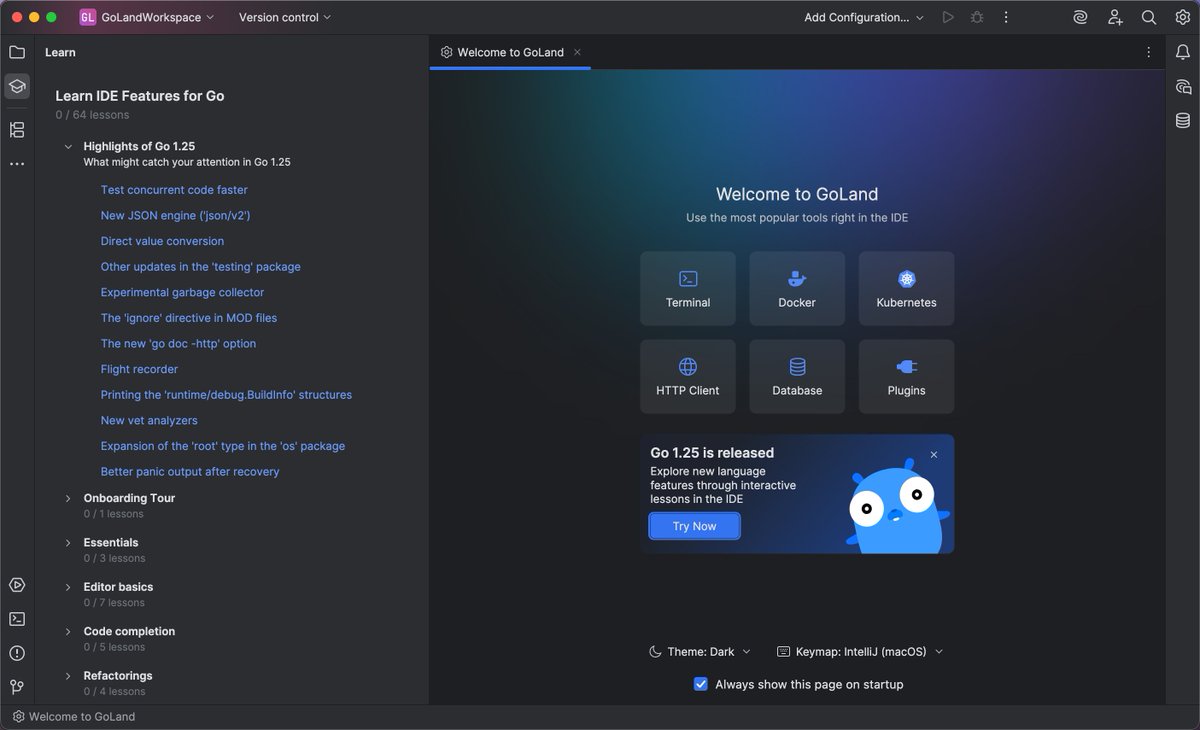Image resolution: width=1200 pixels, height=730 pixels.
Task: Open lesson New vet analyzers
Action: pos(149,420)
